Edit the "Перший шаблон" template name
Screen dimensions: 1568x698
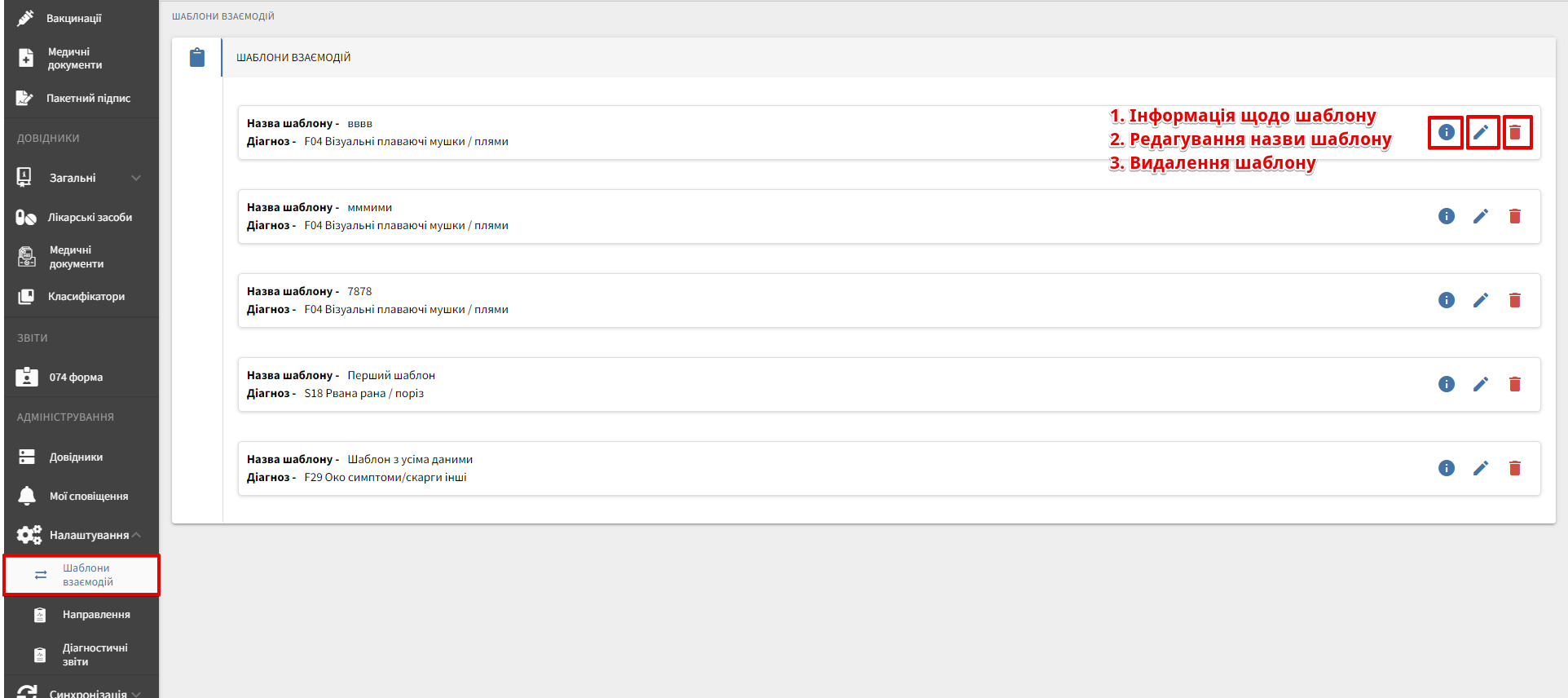(1481, 384)
